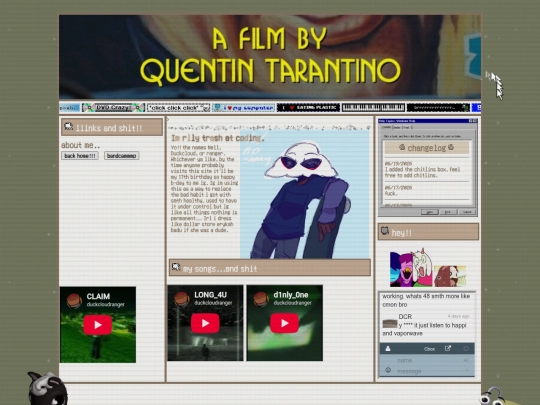The image size is (540, 405).
Task: Click the chatbox refresh circle icon
Action: pos(466,349)
